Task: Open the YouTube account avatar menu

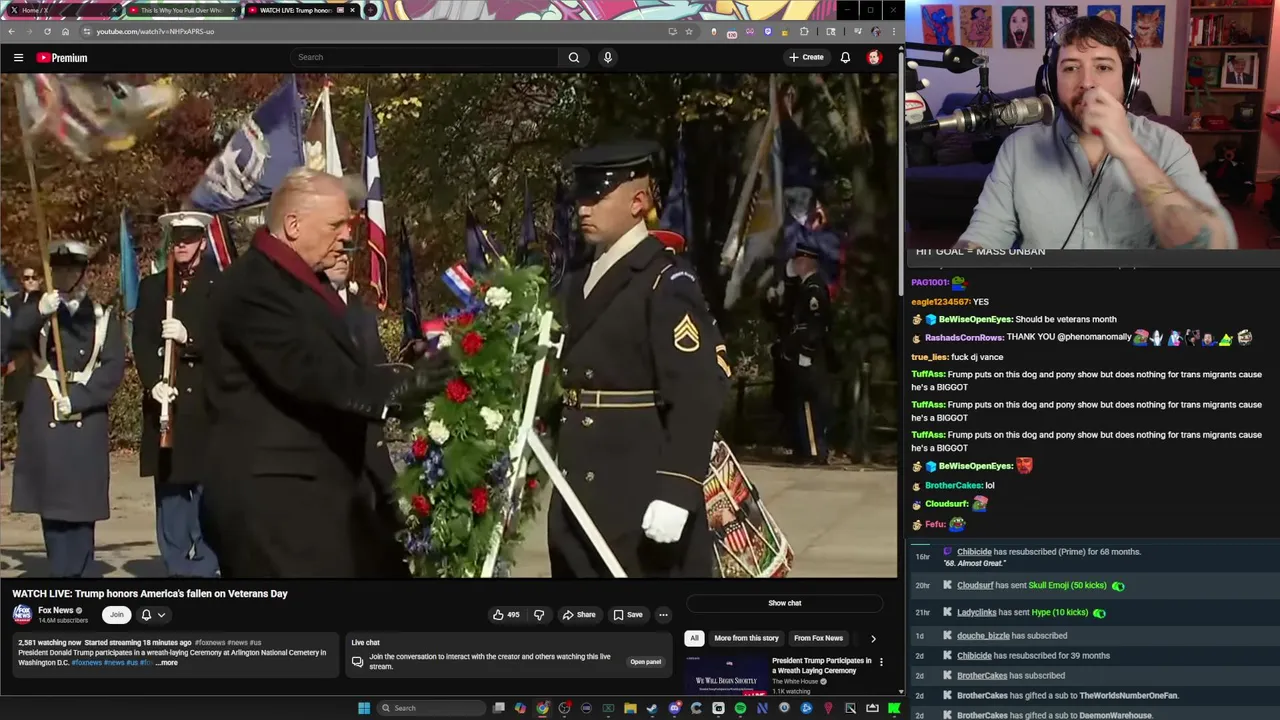Action: tap(874, 57)
